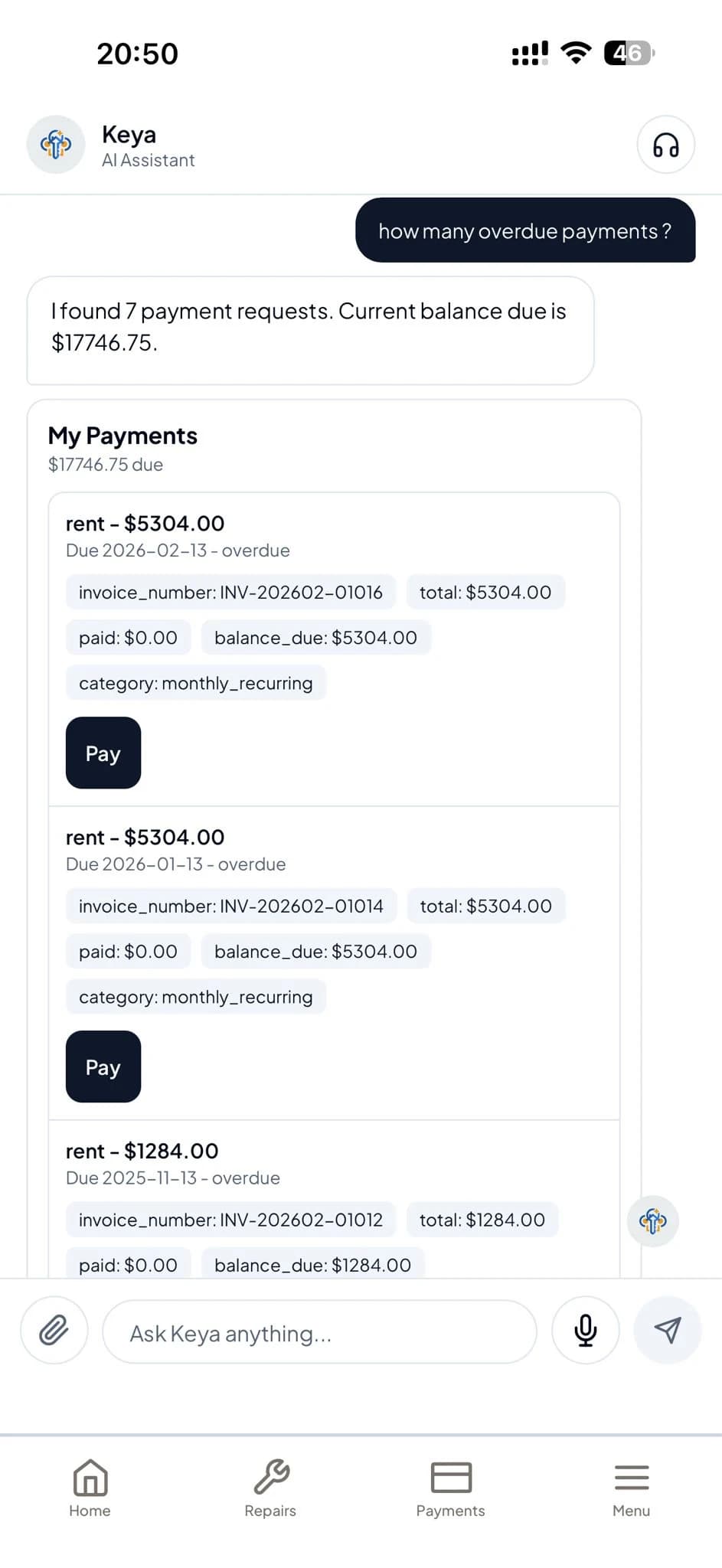
Task: Open the Menu tab
Action: [631, 1488]
